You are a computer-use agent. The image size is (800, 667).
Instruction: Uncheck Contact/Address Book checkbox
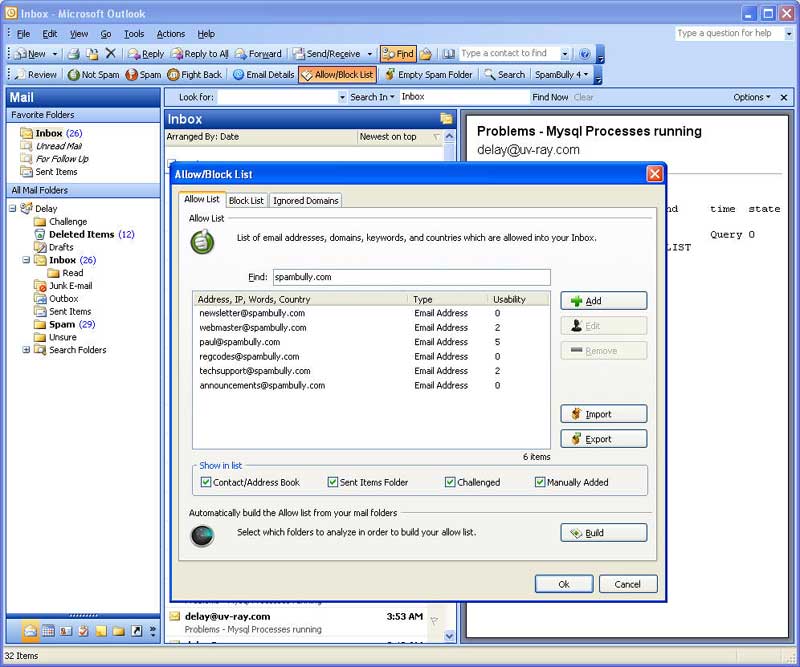coord(206,482)
